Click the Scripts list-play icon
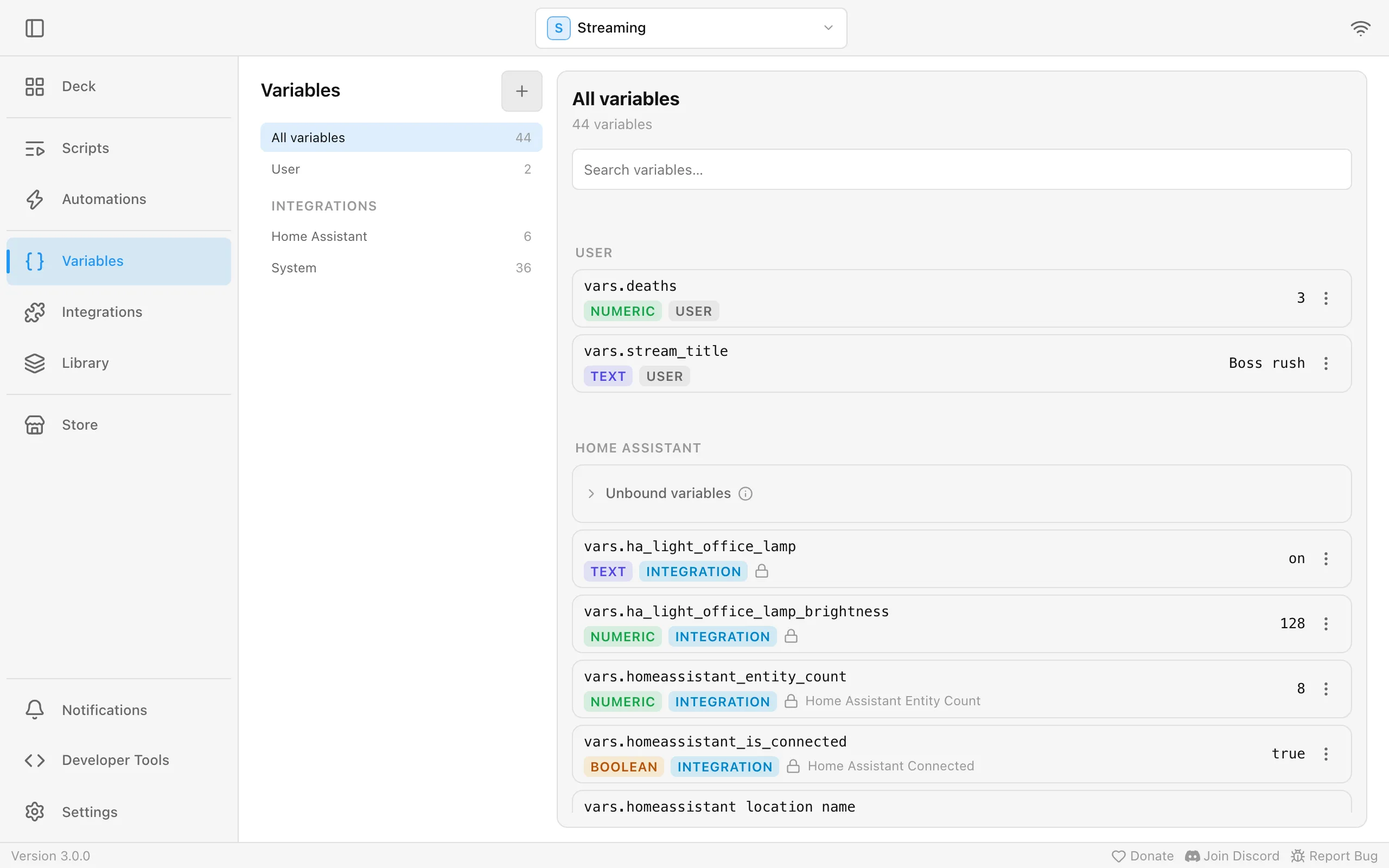 point(34,148)
